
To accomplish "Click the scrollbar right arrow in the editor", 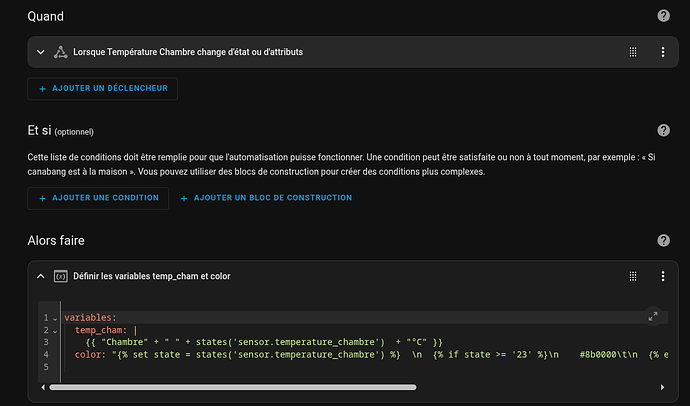I will (x=662, y=387).
